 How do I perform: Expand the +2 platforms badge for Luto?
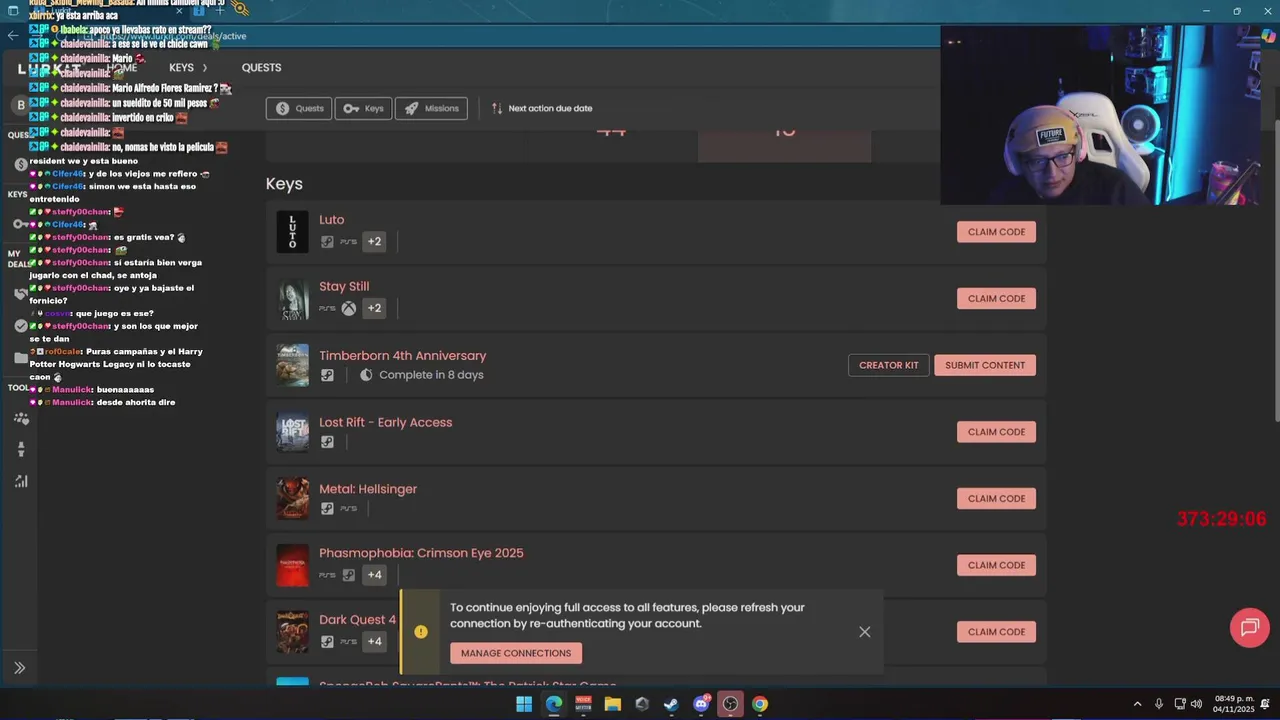(x=374, y=241)
